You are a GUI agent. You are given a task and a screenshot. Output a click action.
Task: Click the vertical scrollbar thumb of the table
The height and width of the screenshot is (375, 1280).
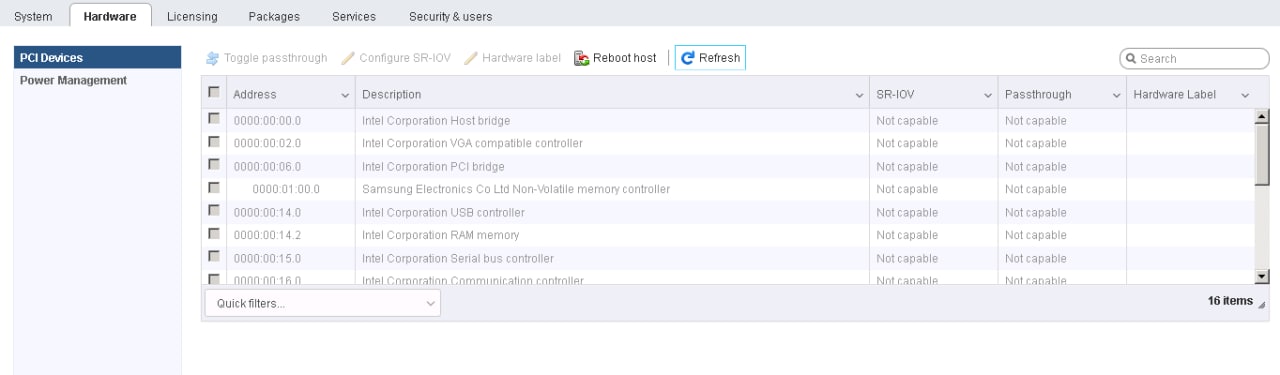tap(1261, 154)
